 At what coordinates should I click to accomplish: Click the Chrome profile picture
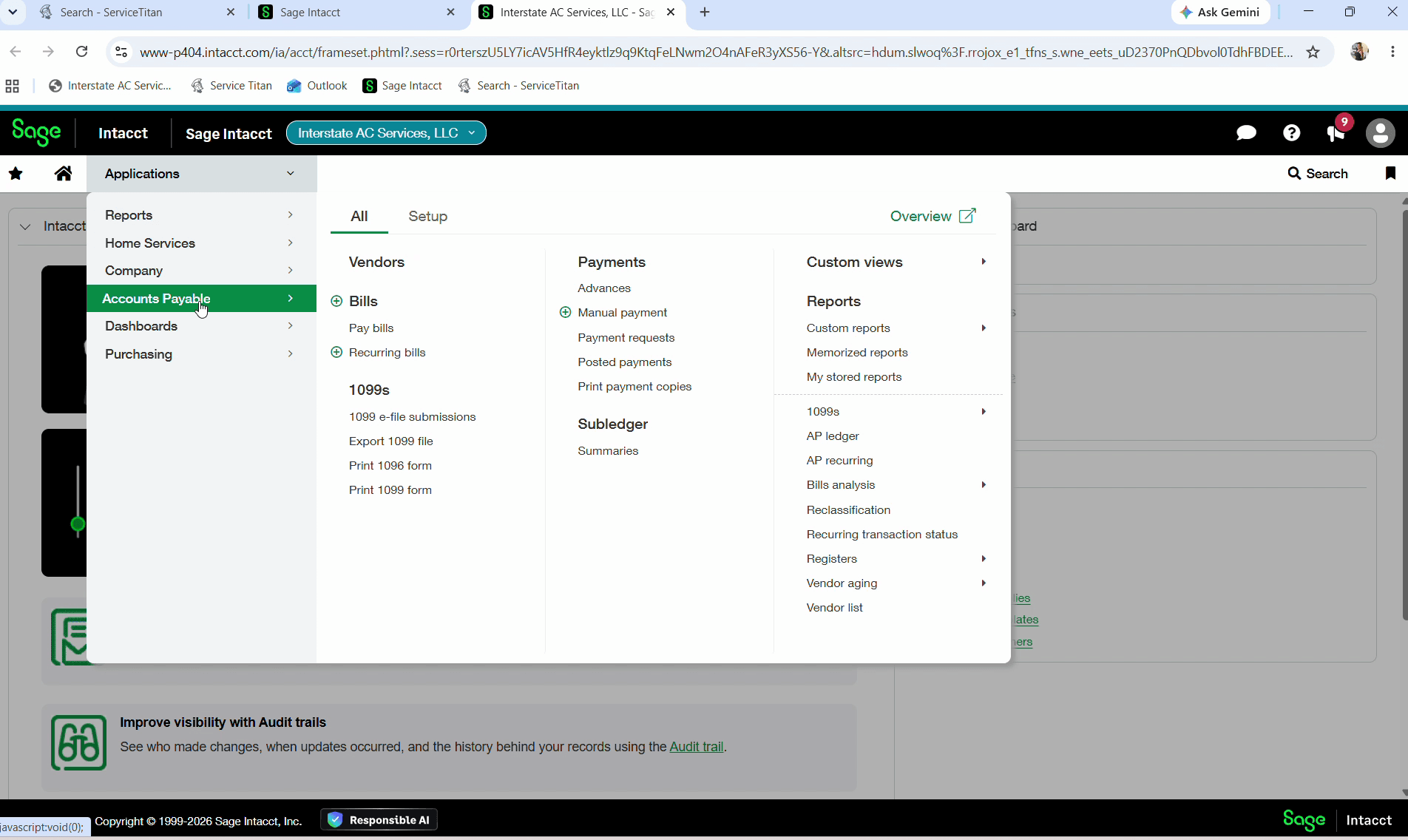(x=1359, y=52)
